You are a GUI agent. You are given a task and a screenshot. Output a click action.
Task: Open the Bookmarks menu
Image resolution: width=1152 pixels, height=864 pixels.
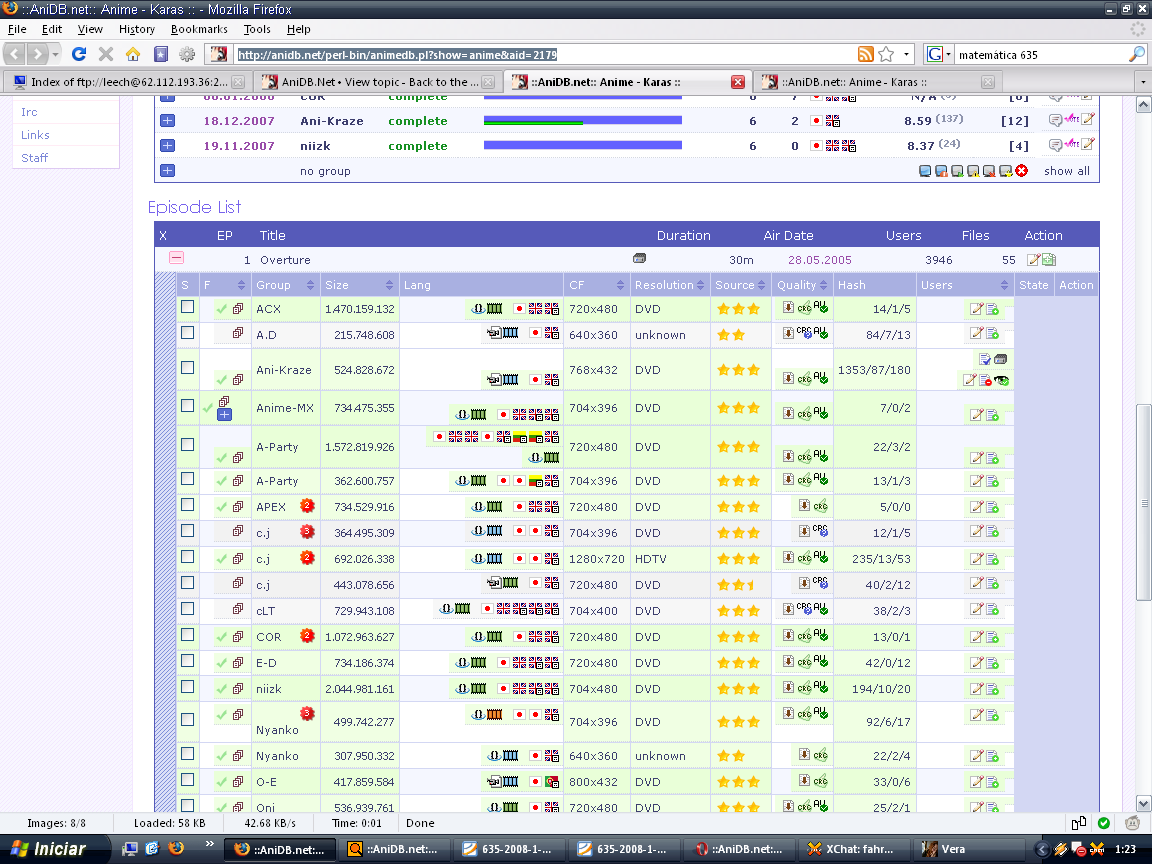click(199, 29)
